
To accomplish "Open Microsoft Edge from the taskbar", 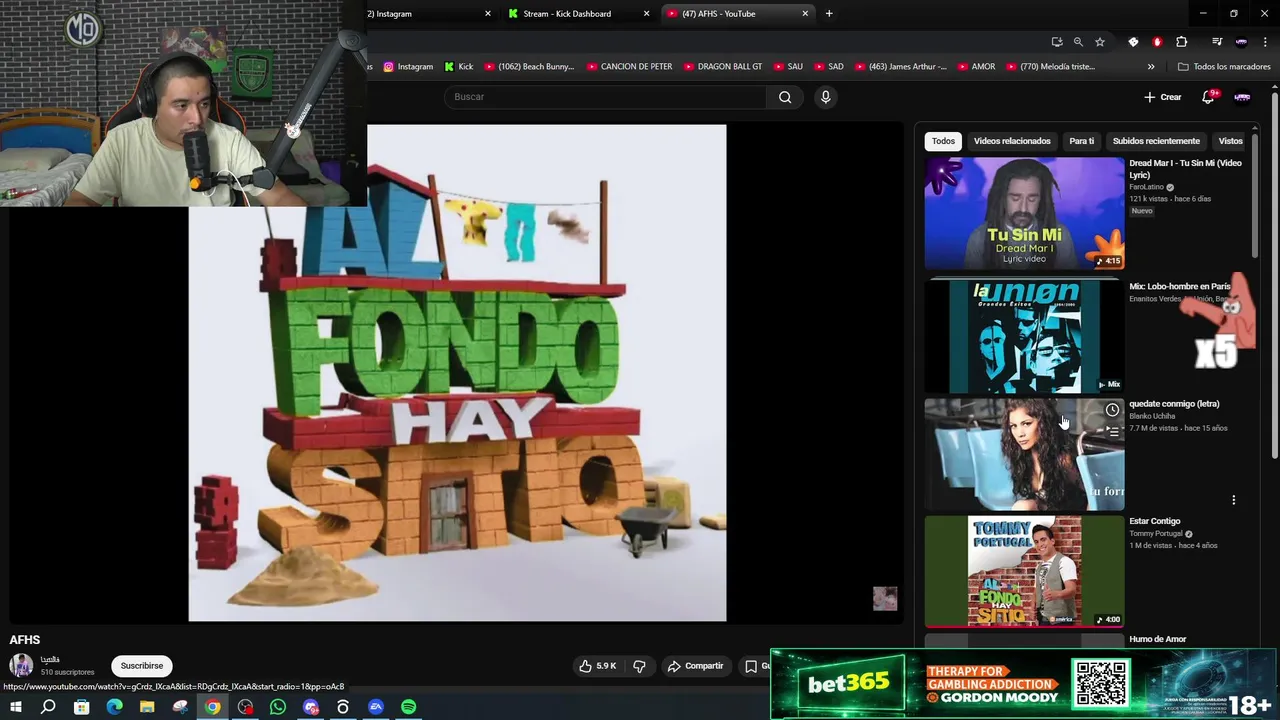I will (x=114, y=707).
